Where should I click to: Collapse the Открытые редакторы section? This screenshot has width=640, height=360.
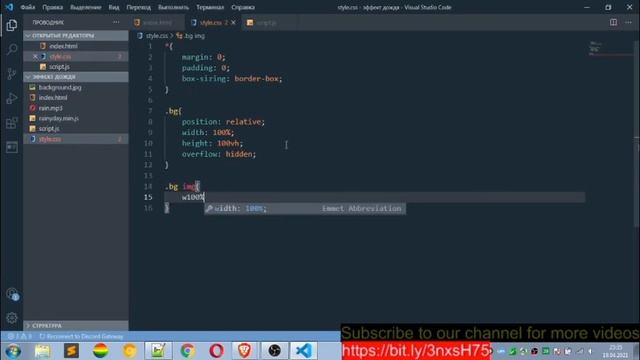point(76,36)
